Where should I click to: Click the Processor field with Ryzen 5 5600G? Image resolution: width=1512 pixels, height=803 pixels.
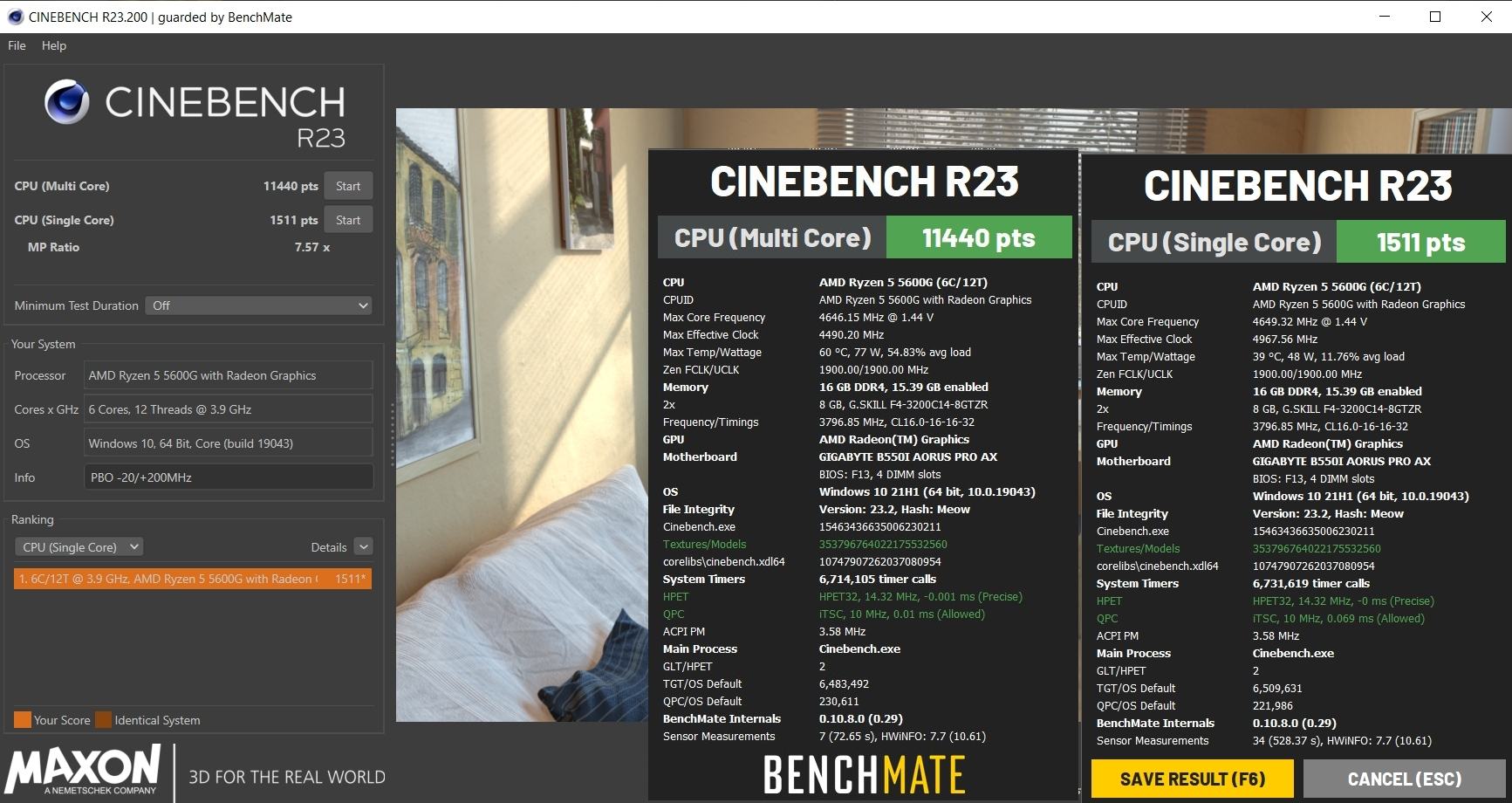(x=229, y=375)
